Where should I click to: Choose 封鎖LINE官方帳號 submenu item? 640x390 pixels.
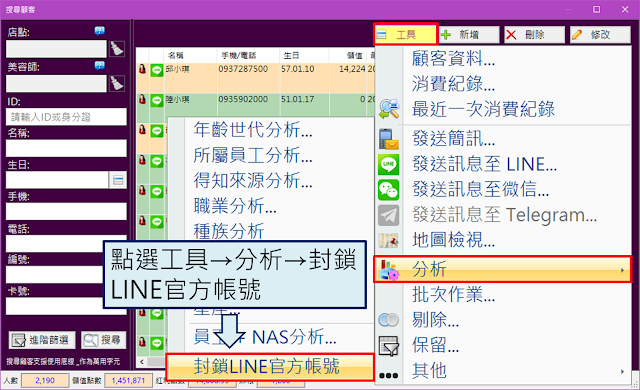coord(270,367)
